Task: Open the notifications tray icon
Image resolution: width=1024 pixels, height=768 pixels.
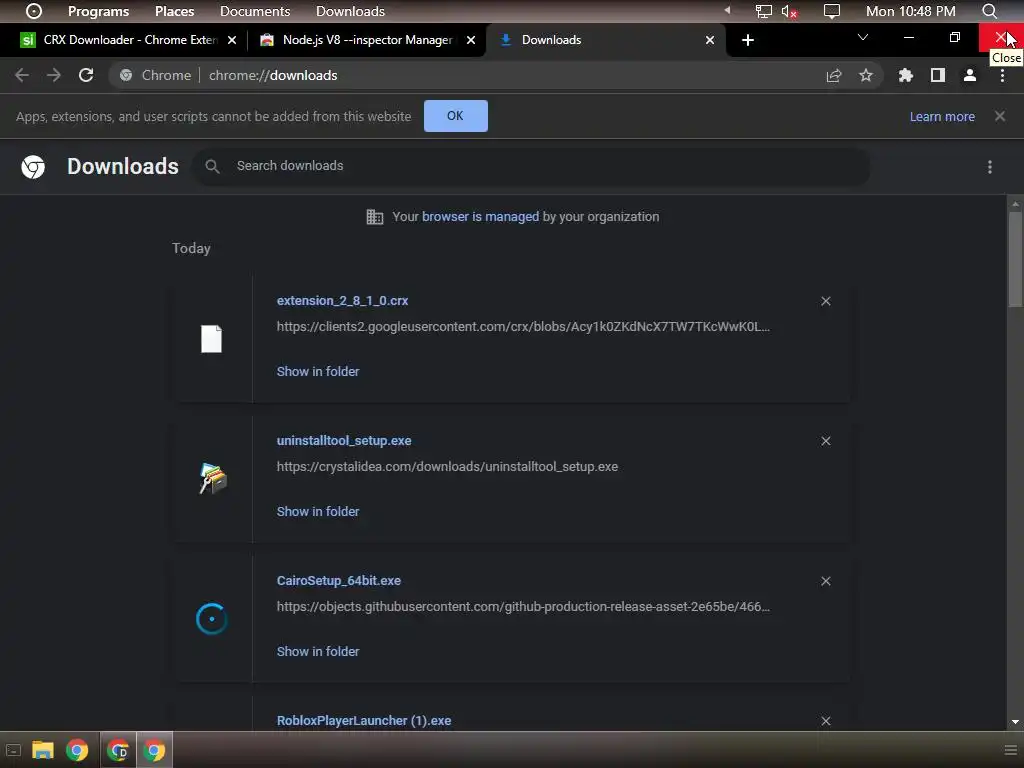Action: click(x=831, y=11)
